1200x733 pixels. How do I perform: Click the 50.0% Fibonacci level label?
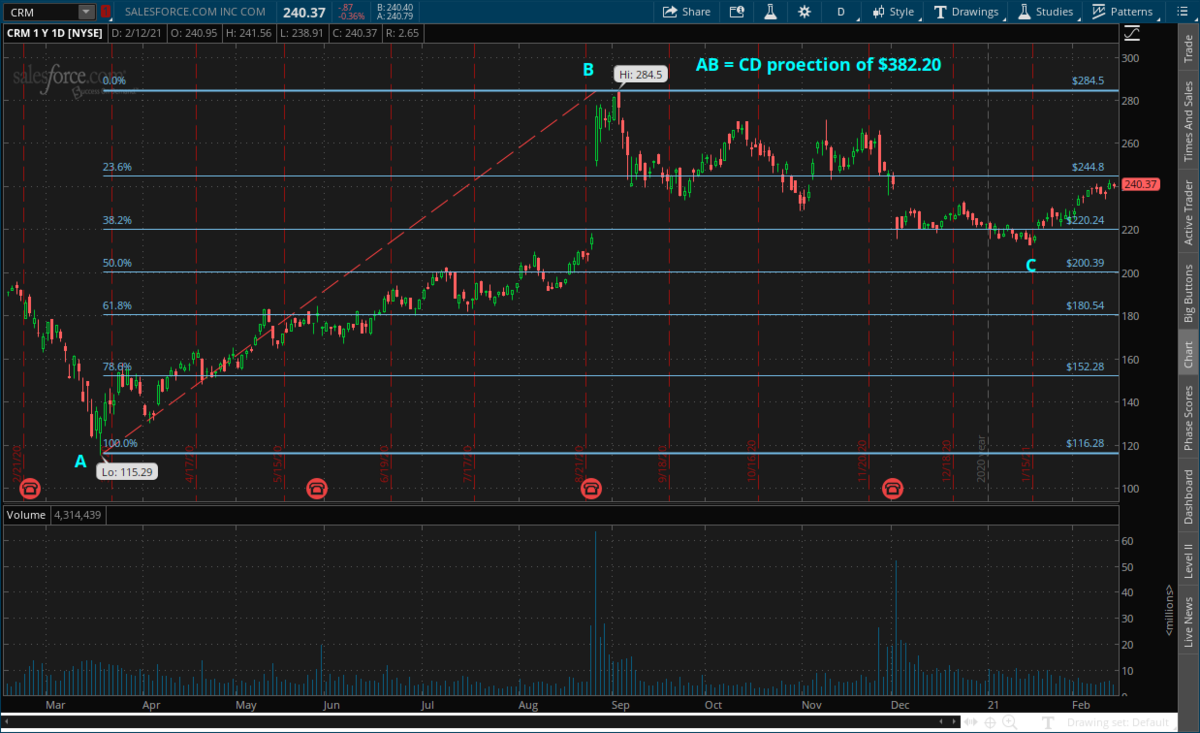tap(117, 263)
